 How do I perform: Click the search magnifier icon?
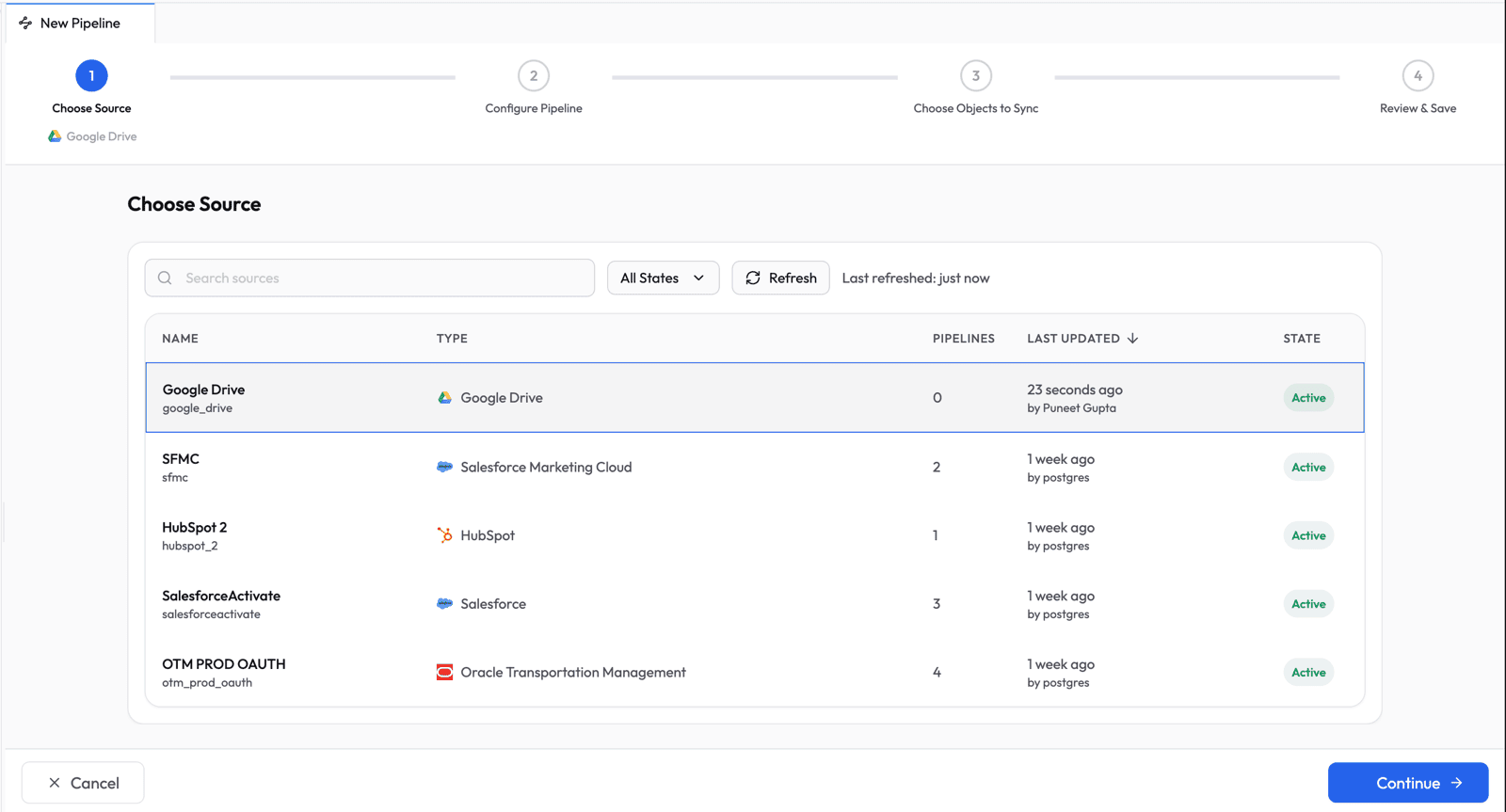pos(165,279)
